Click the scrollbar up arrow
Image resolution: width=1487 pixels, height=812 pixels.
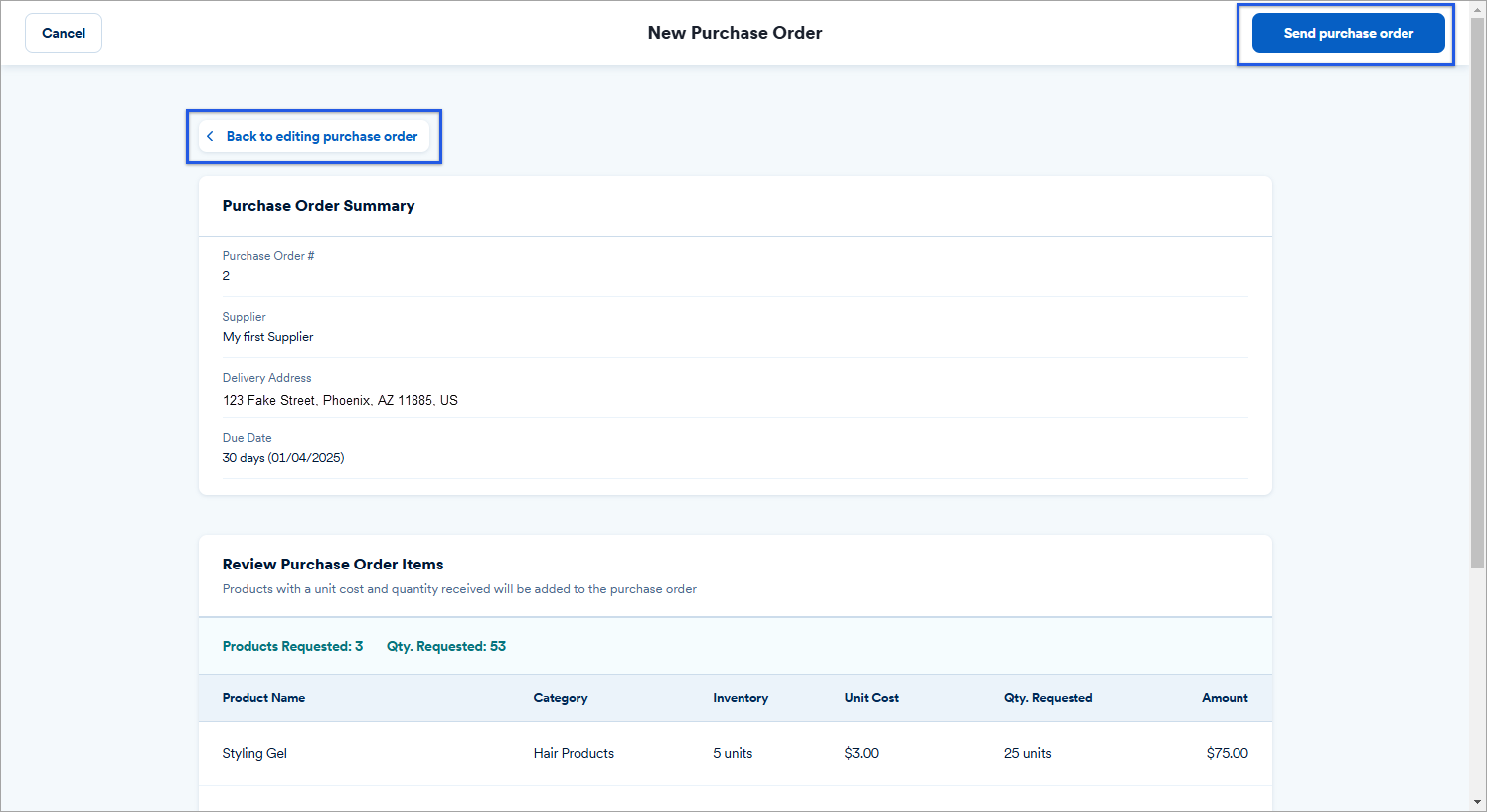click(x=1478, y=8)
